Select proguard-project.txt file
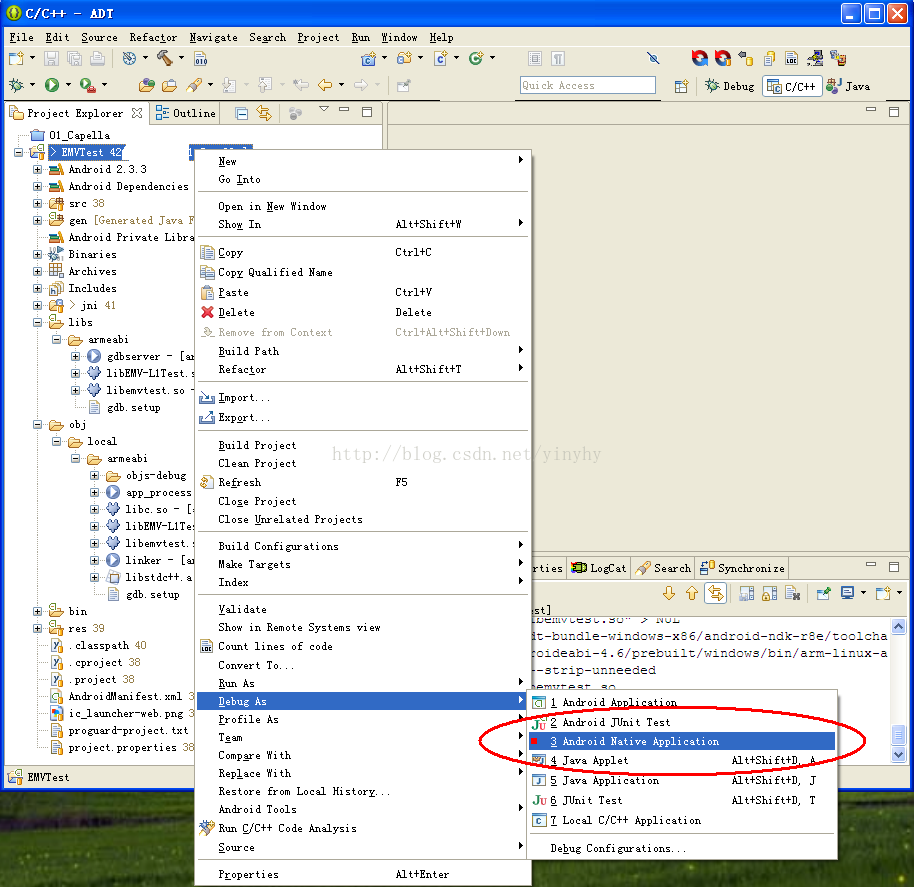 pyautogui.click(x=128, y=731)
